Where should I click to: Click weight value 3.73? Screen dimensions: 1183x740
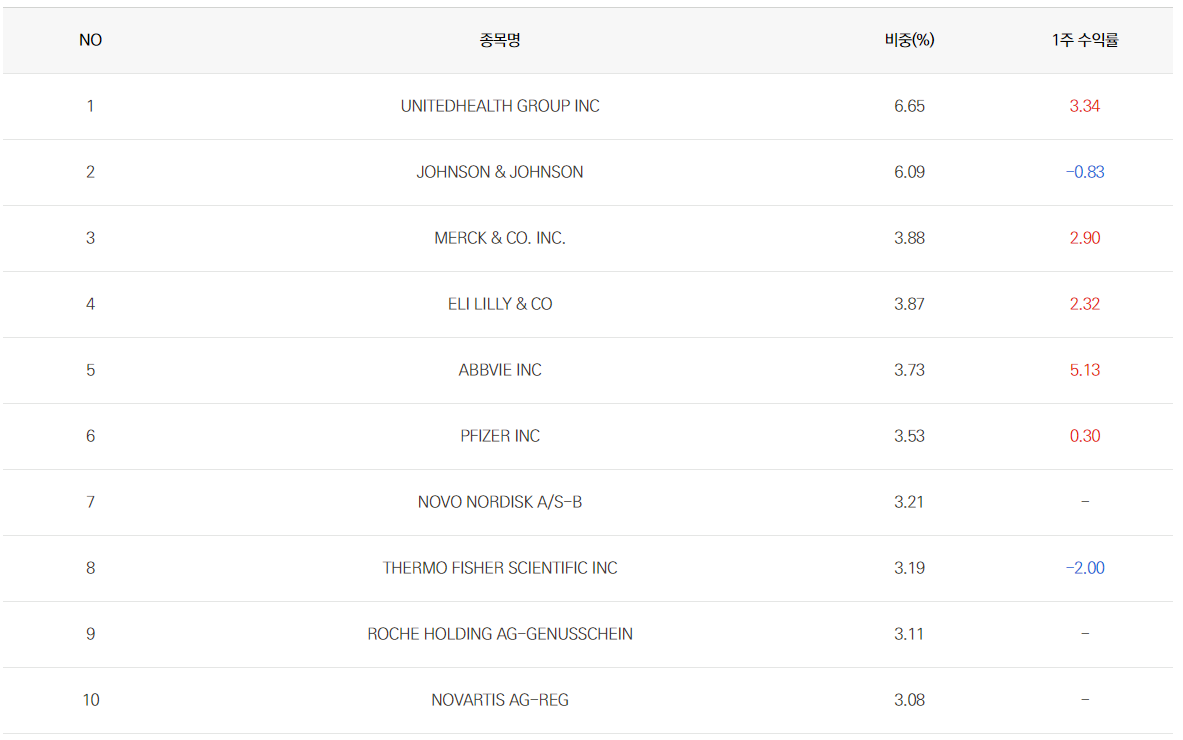(909, 370)
